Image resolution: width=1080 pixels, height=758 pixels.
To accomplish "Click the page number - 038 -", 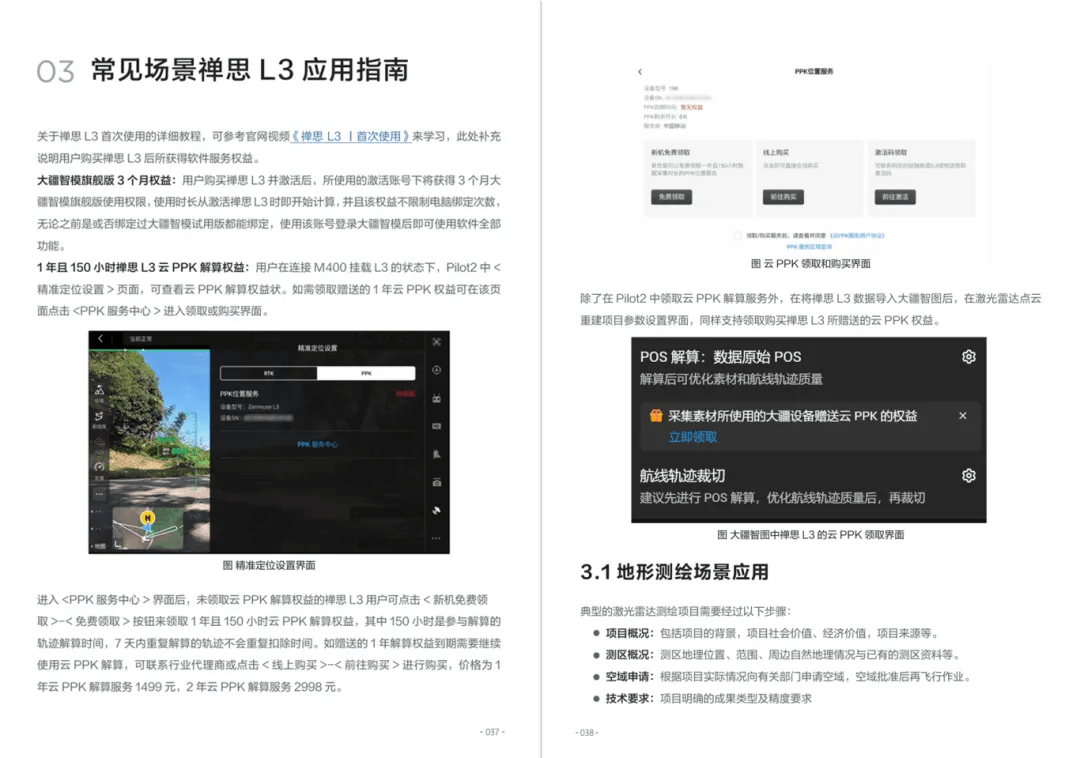I will (587, 733).
